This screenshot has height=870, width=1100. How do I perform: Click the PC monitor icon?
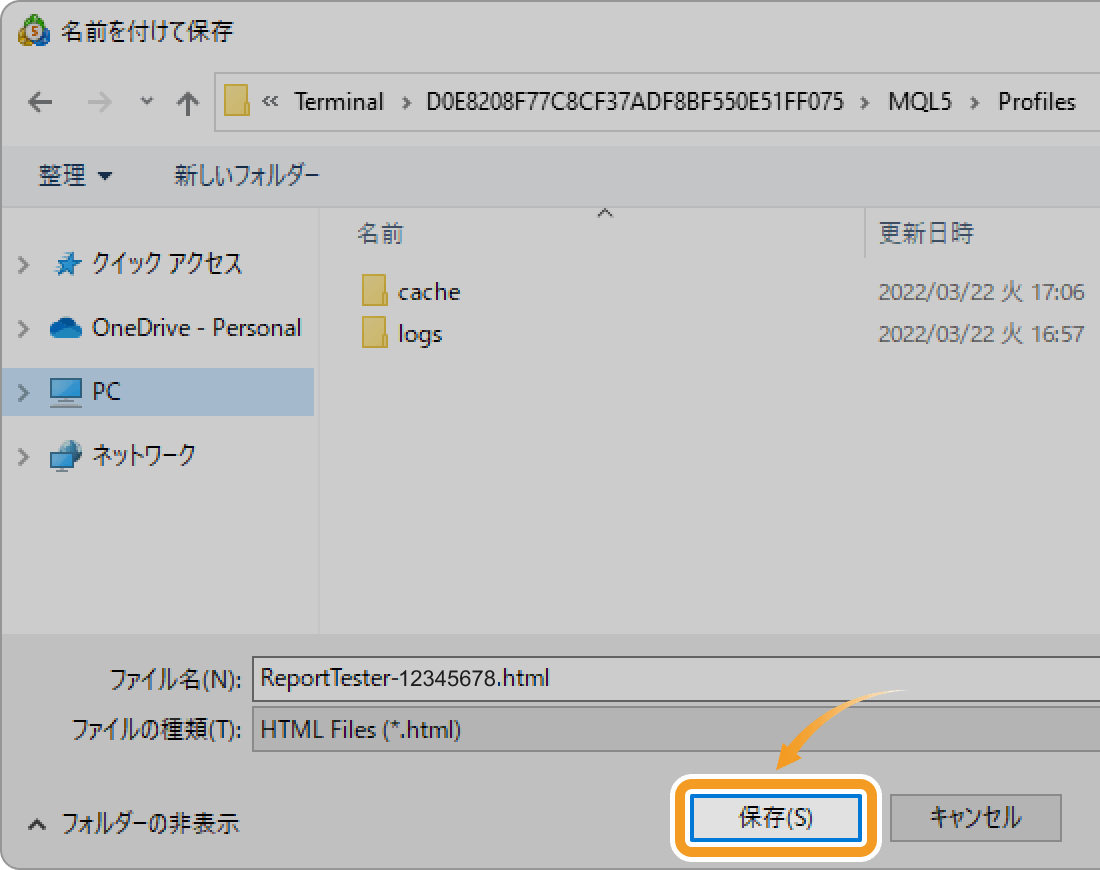[x=66, y=392]
